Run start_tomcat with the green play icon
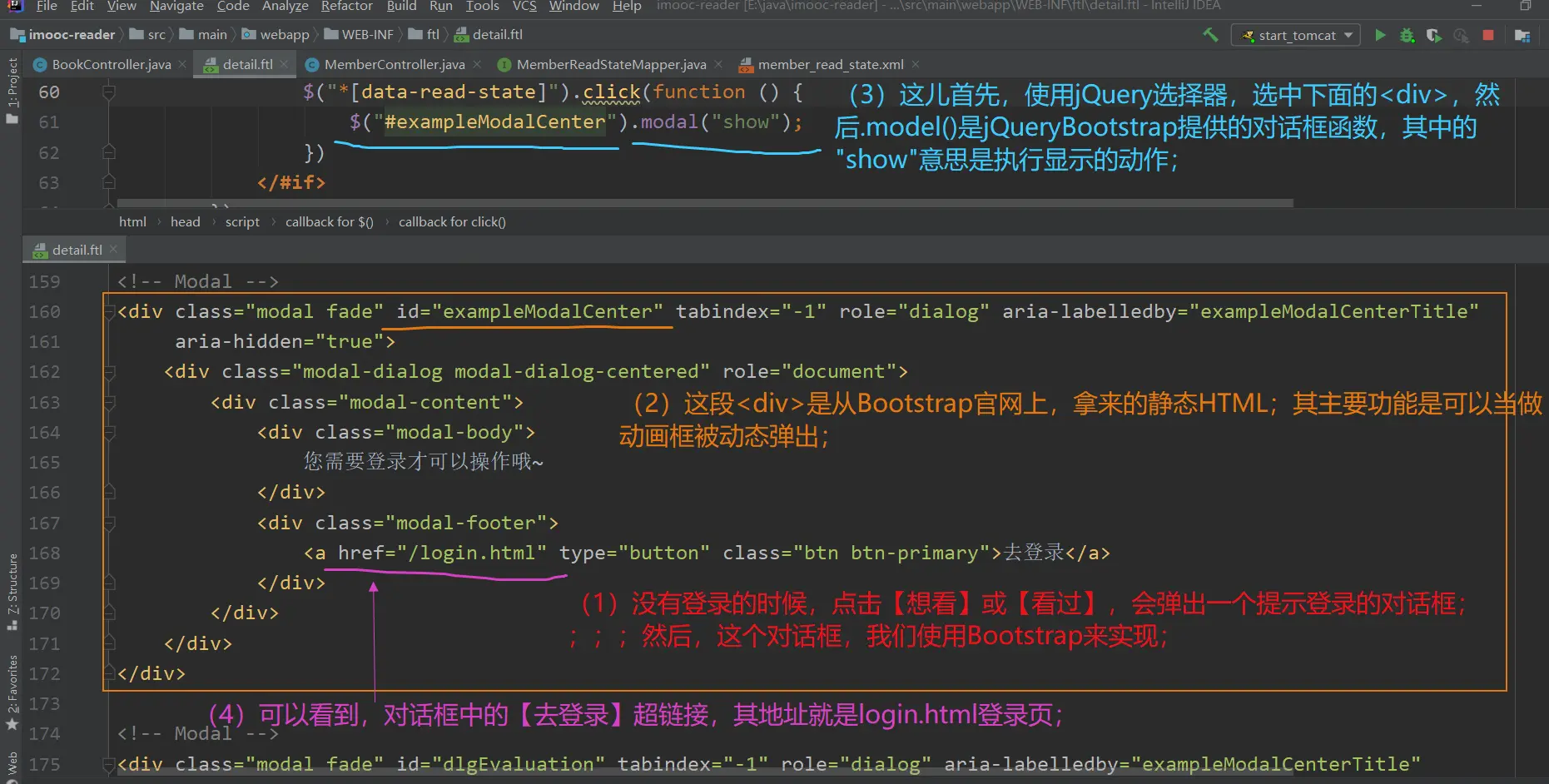1549x784 pixels. (x=1380, y=35)
